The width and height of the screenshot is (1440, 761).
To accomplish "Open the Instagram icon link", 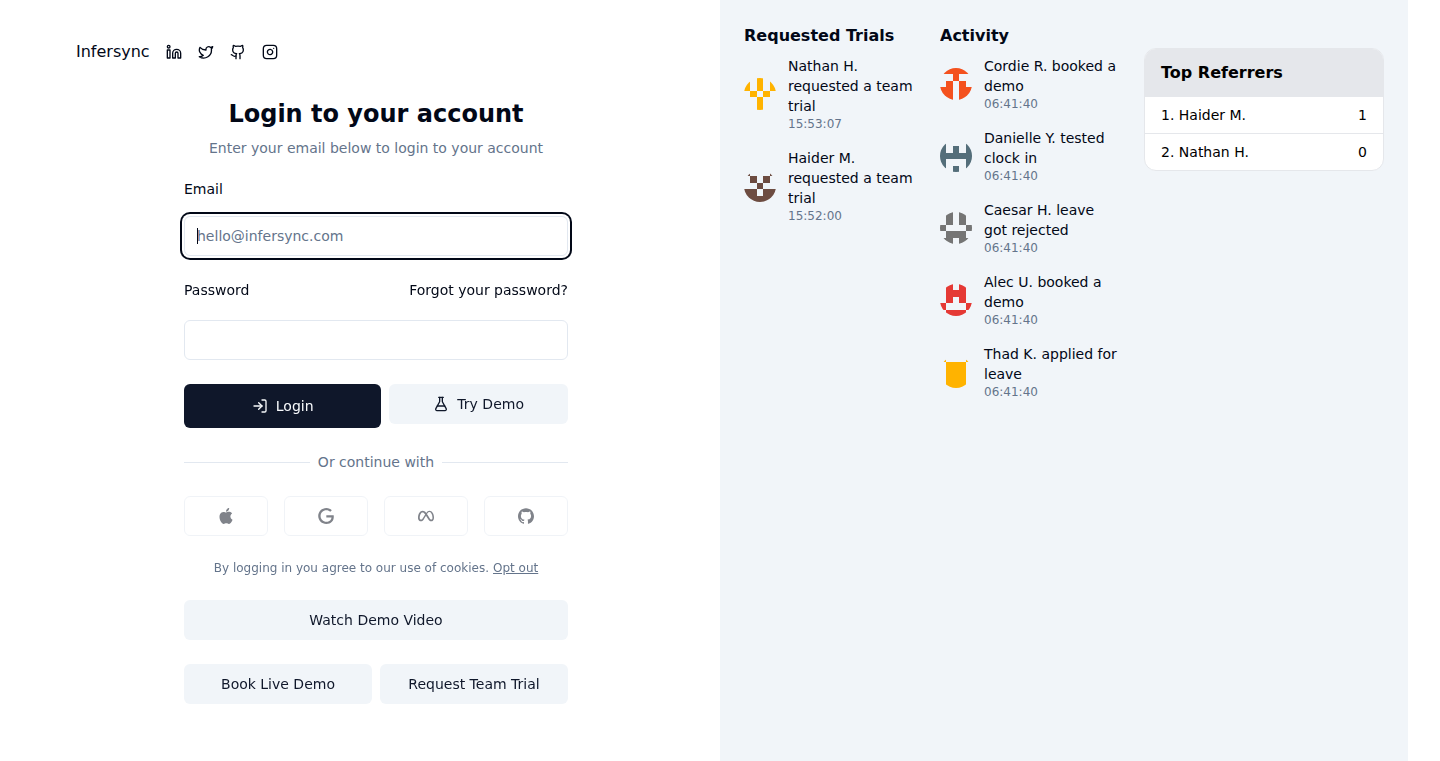I will coord(270,52).
